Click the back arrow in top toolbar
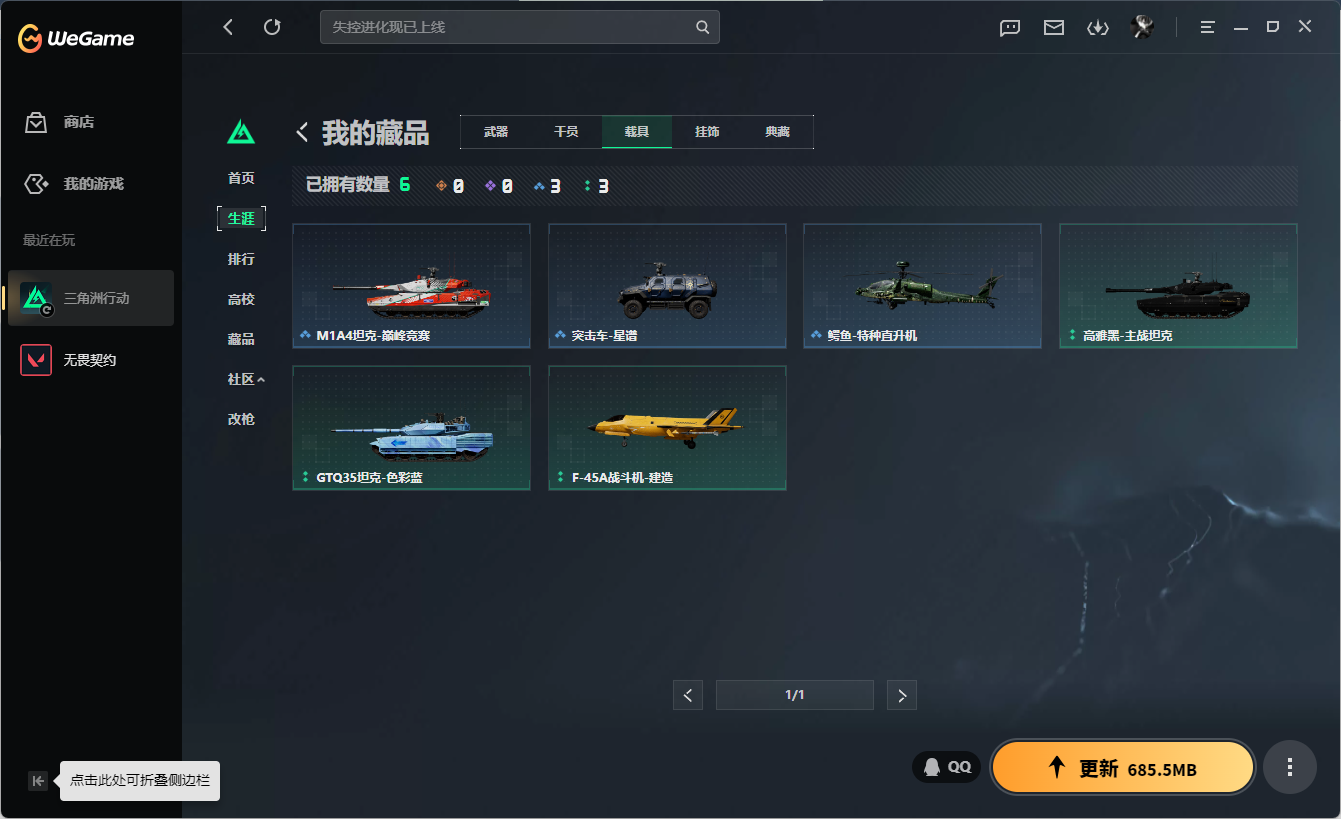 point(228,27)
